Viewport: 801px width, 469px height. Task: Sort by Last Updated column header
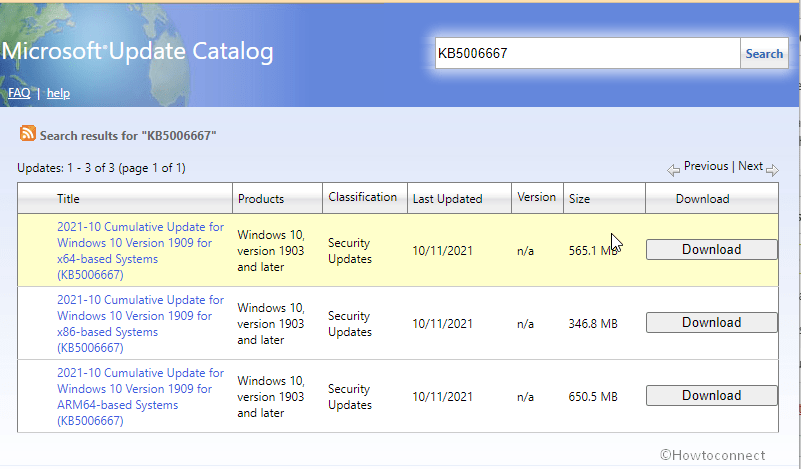point(447,199)
